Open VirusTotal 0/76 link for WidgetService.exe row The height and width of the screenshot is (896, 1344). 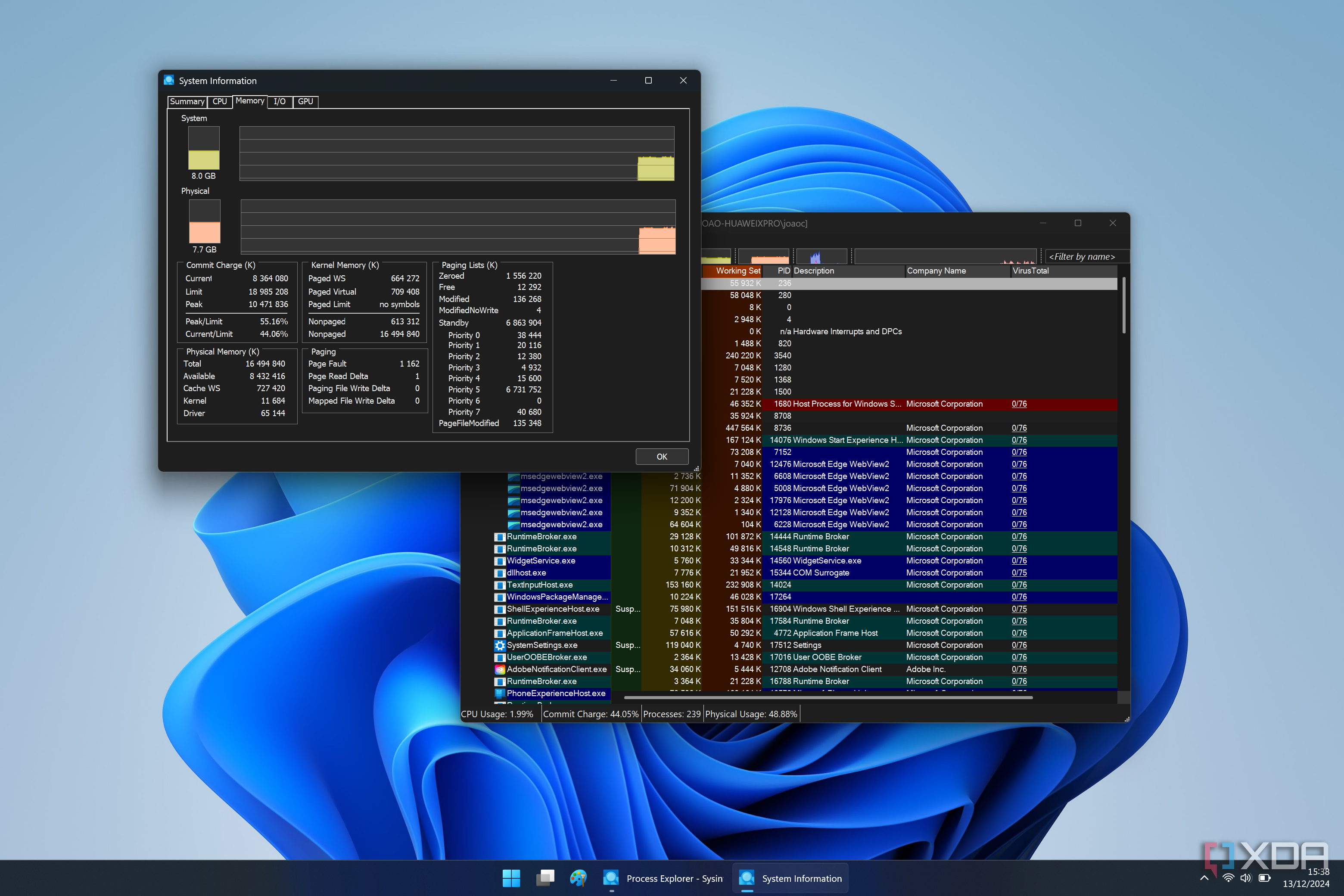(x=1019, y=560)
